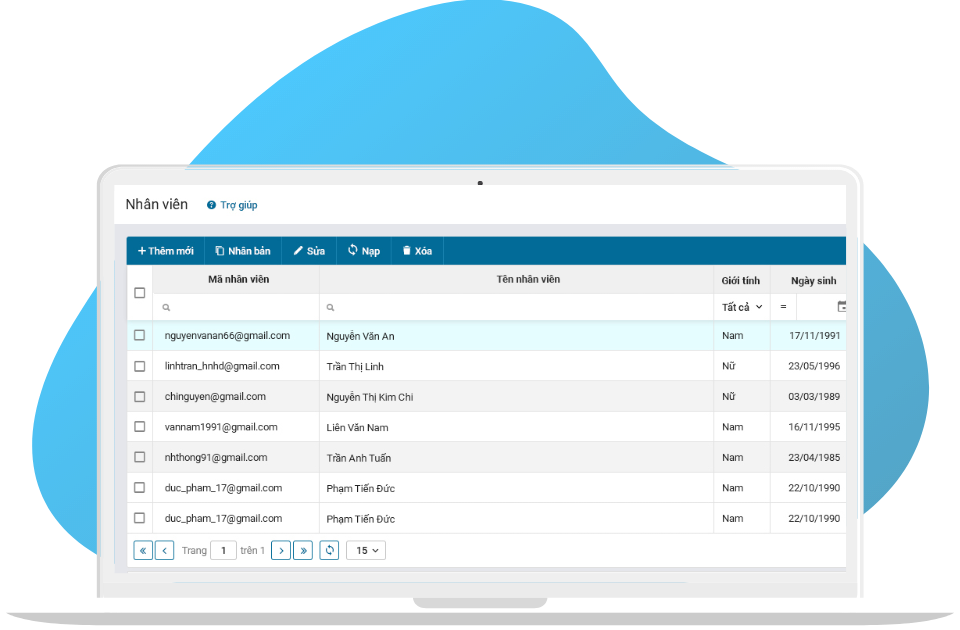
Task: Click the birth date 23/04/1985
Action: pyautogui.click(x=814, y=457)
